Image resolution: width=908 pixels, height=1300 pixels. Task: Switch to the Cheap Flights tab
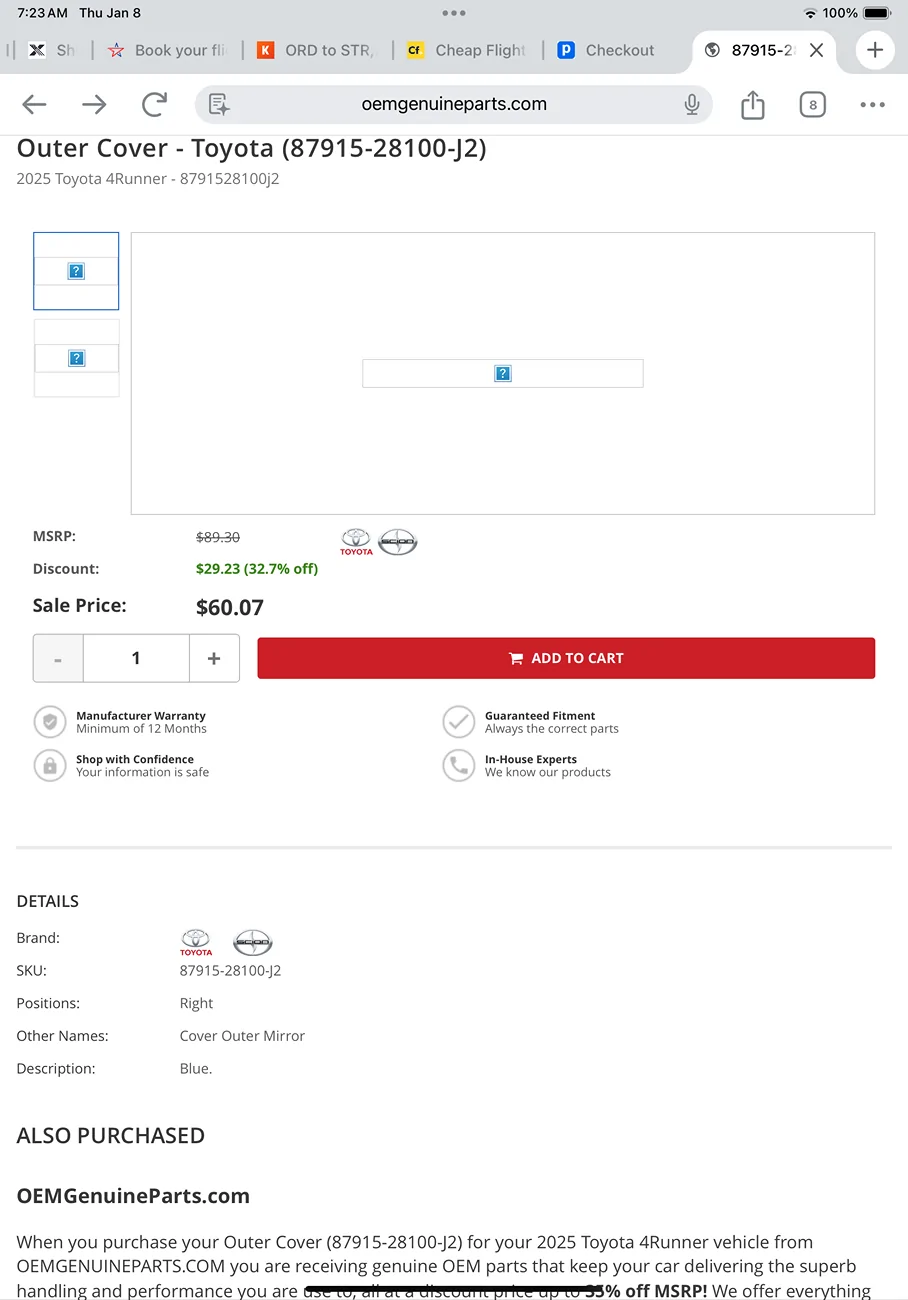[x=467, y=50]
